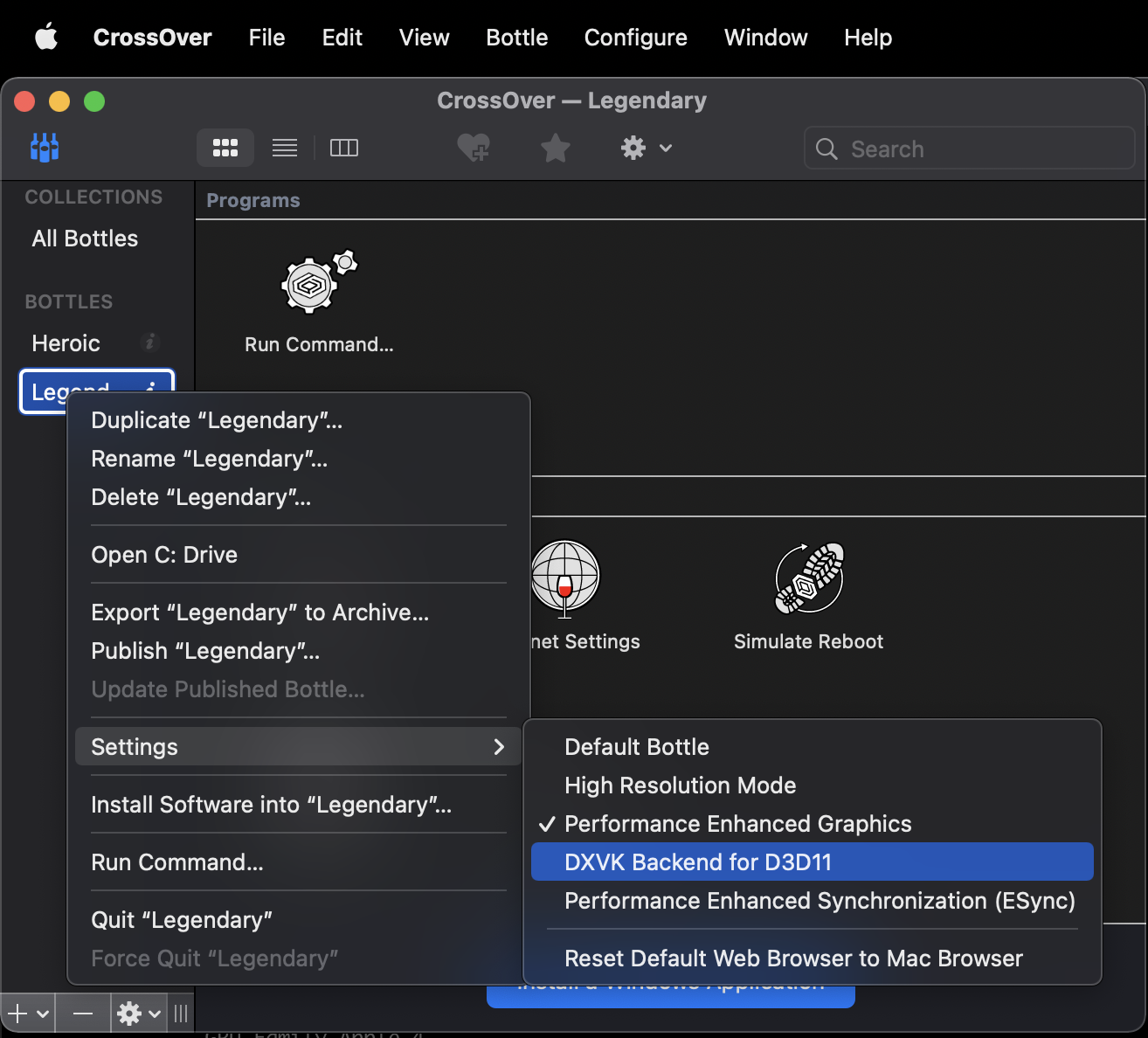Switch to column view
The width and height of the screenshot is (1148, 1038).
tap(344, 148)
